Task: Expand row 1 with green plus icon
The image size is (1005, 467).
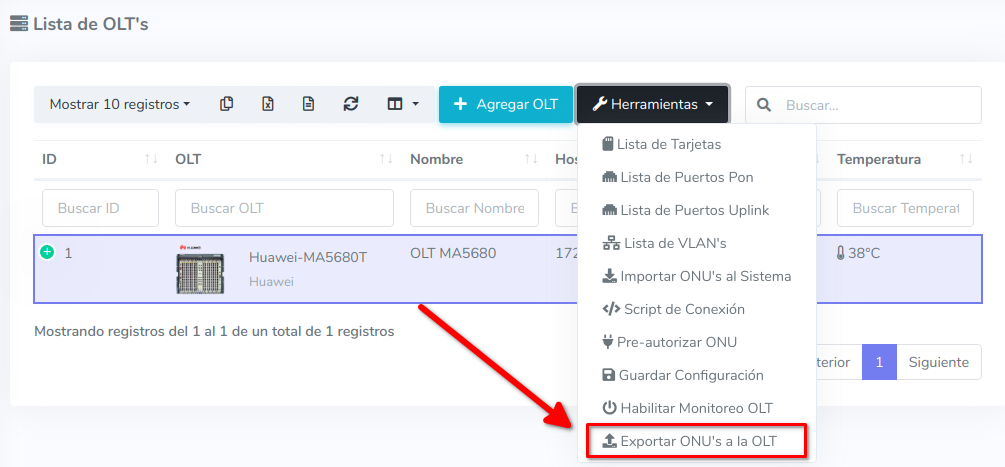Action: coord(47,252)
